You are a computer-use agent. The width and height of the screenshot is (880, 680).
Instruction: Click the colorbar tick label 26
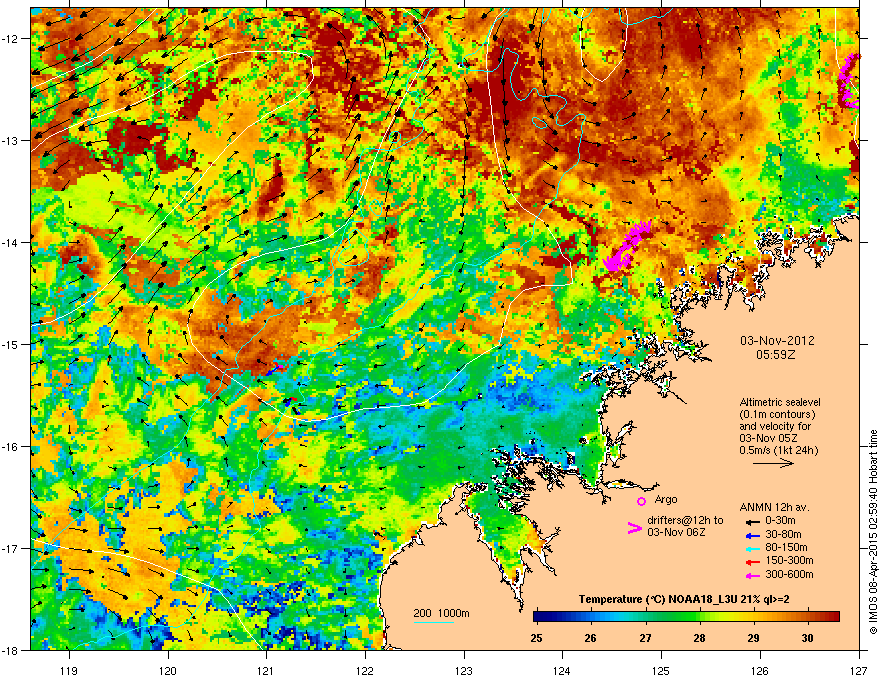click(590, 638)
